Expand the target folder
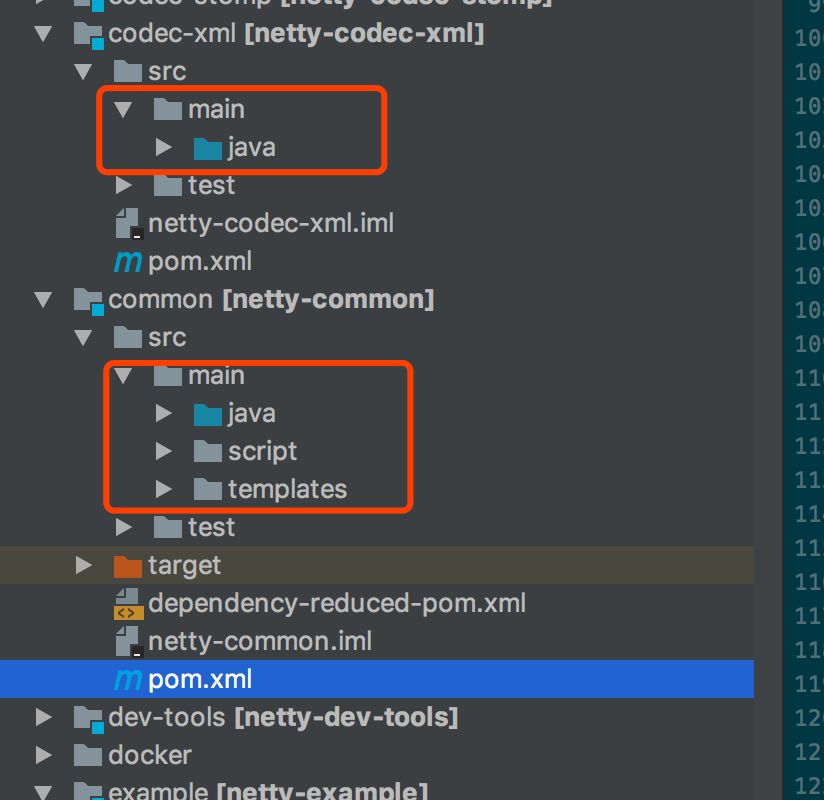 [84, 566]
